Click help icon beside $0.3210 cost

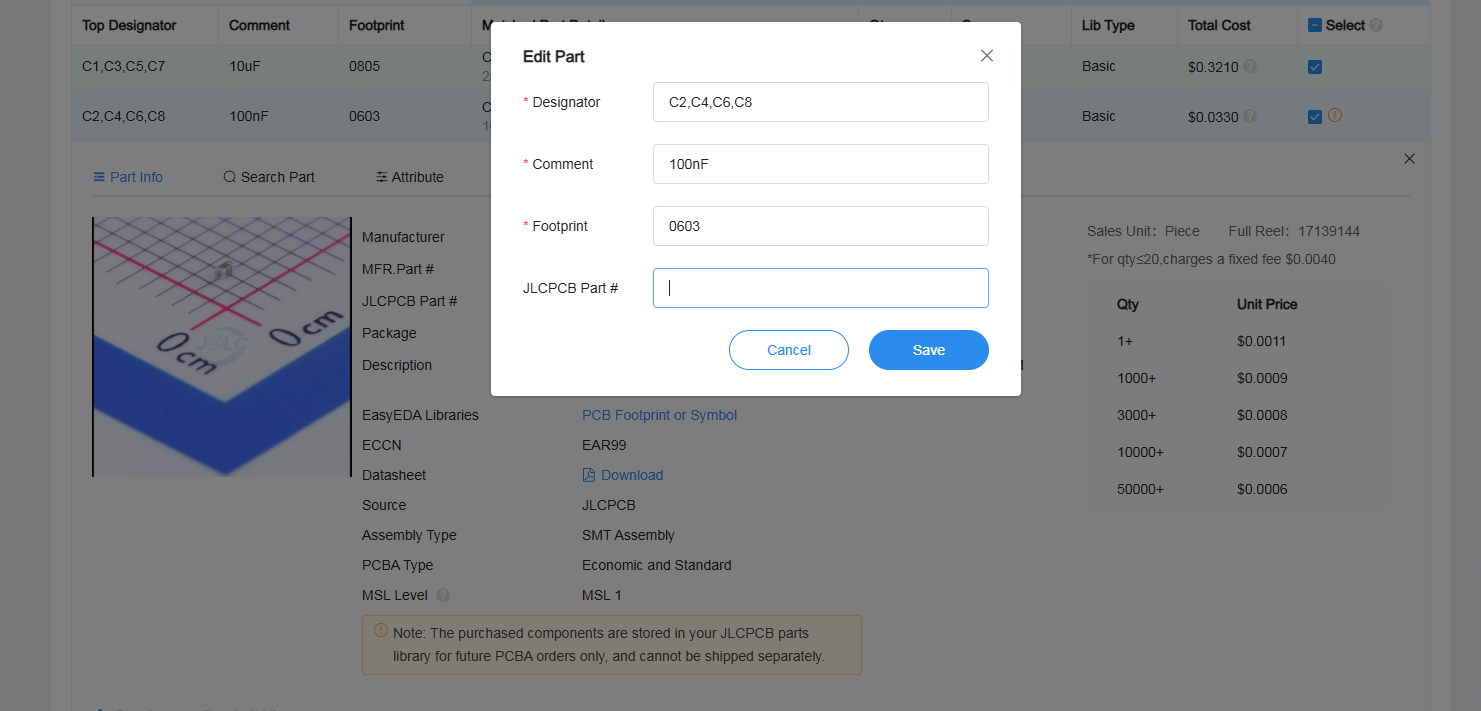[1250, 66]
